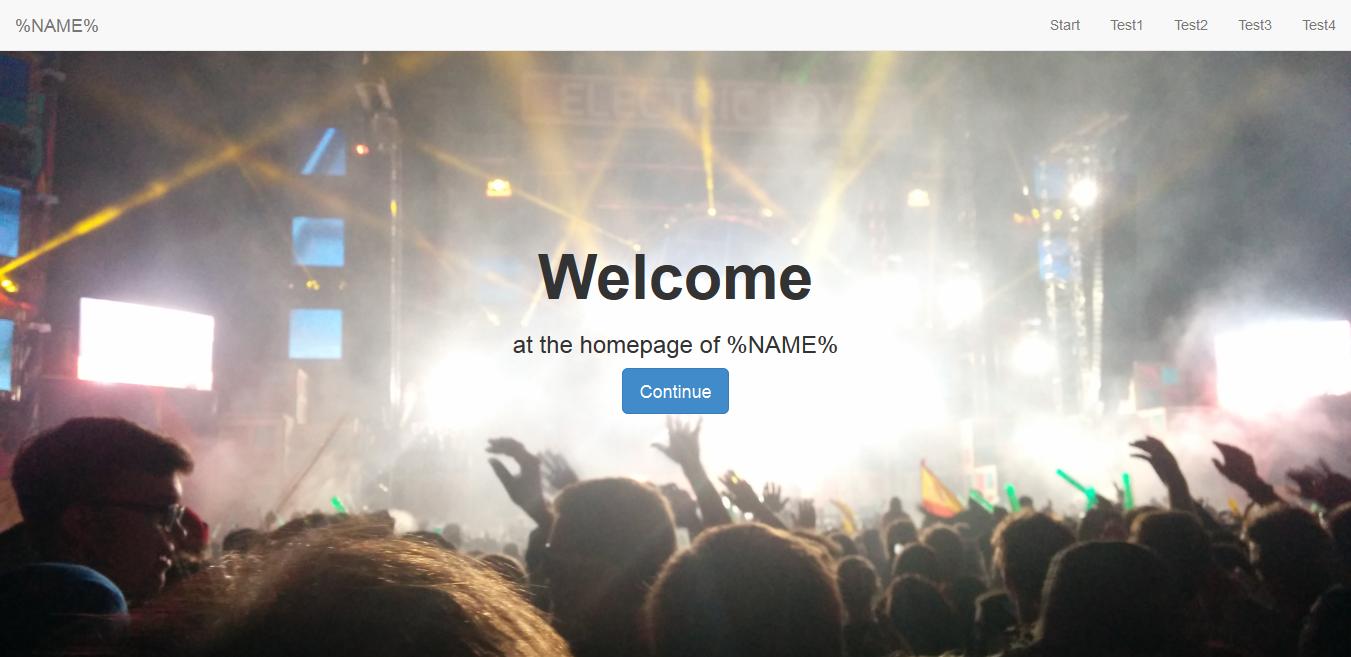Viewport: 1351px width, 657px height.
Task: Click the bright spotlight on the right tower
Action: (1083, 190)
